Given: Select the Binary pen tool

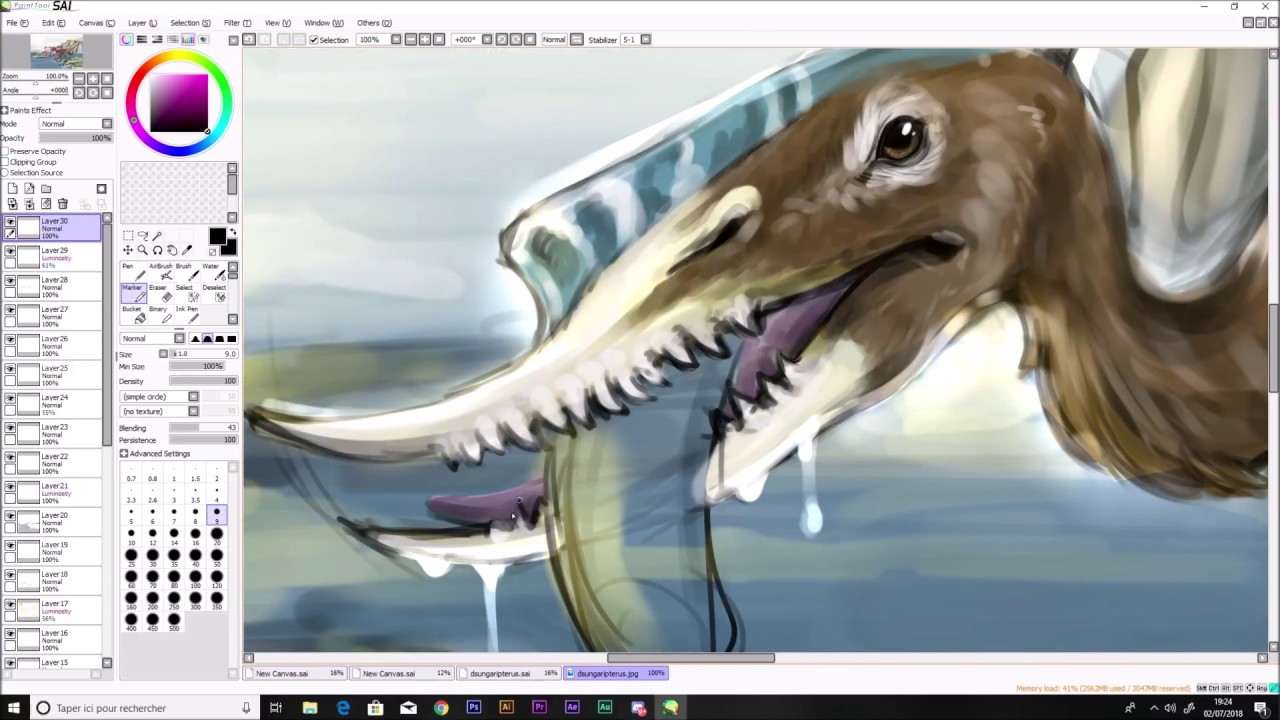Looking at the screenshot, I should [x=160, y=314].
